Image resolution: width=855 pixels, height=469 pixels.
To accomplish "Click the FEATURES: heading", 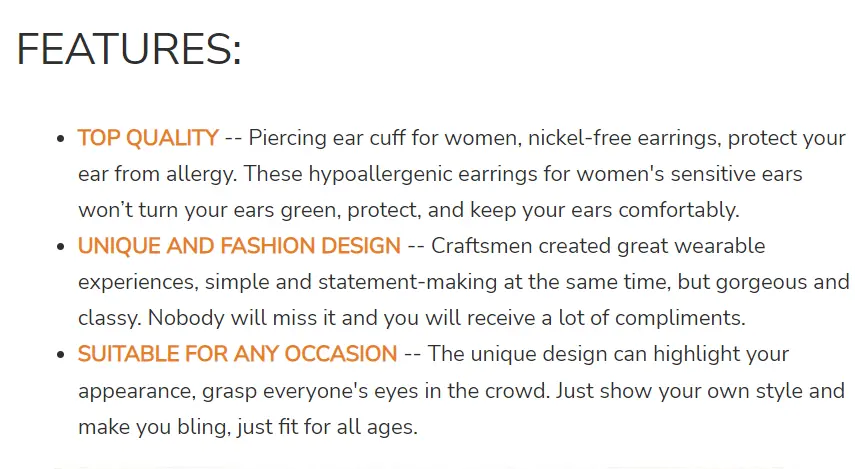I will pyautogui.click(x=129, y=50).
